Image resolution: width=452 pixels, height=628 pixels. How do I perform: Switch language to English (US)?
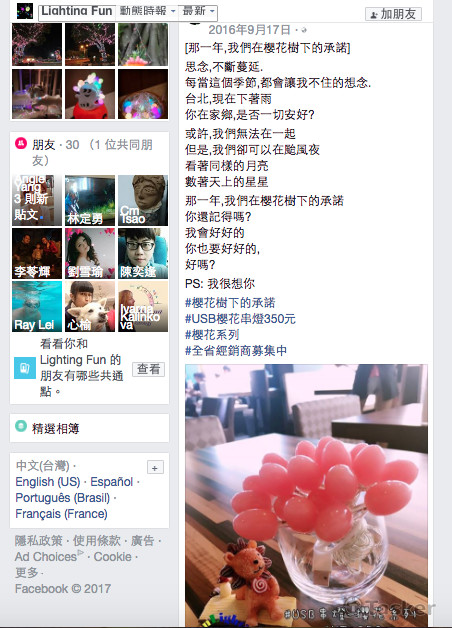48,481
